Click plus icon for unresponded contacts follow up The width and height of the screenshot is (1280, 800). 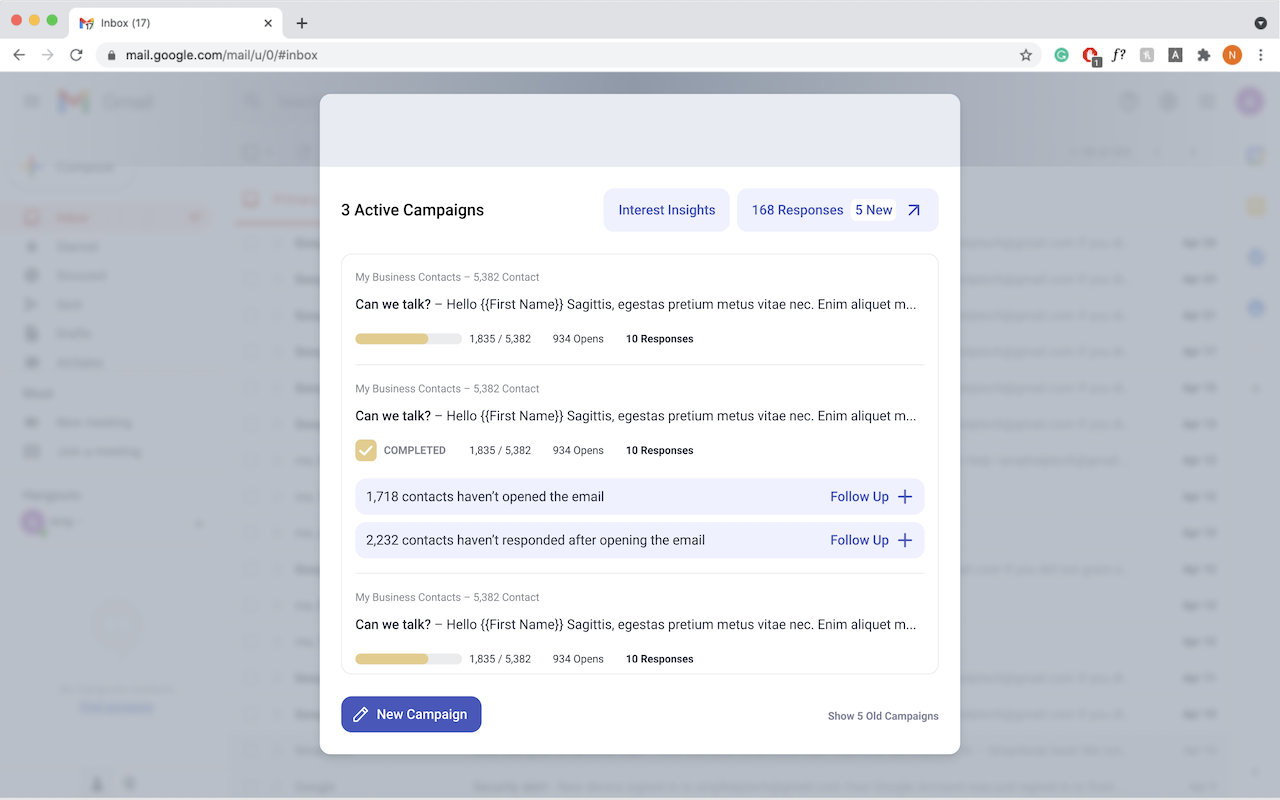click(905, 540)
